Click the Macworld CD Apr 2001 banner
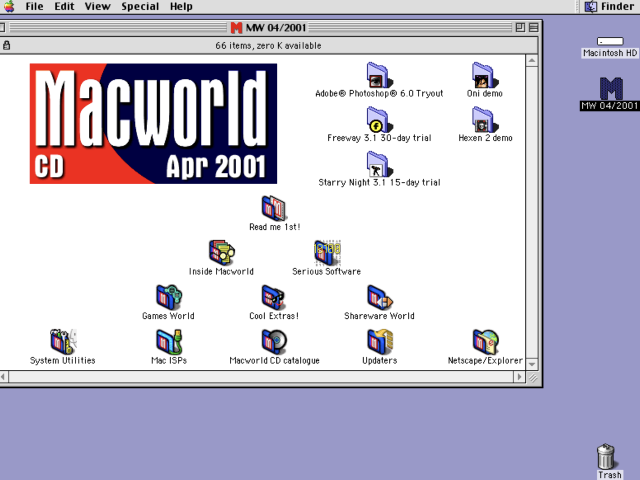 153,124
